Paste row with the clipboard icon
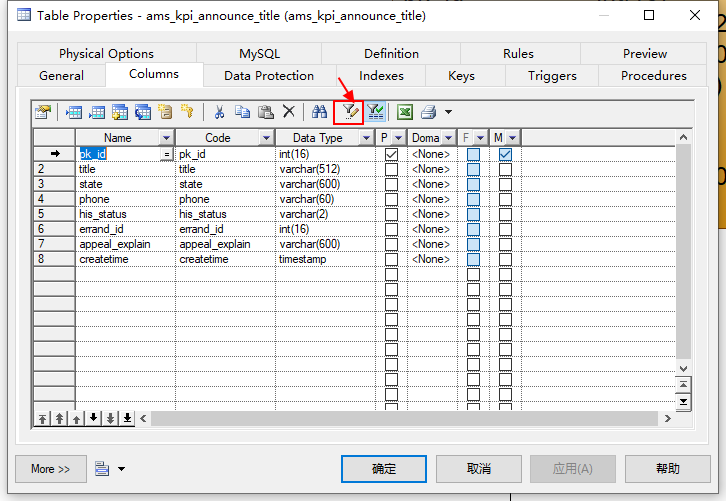The image size is (726, 501). [266, 112]
